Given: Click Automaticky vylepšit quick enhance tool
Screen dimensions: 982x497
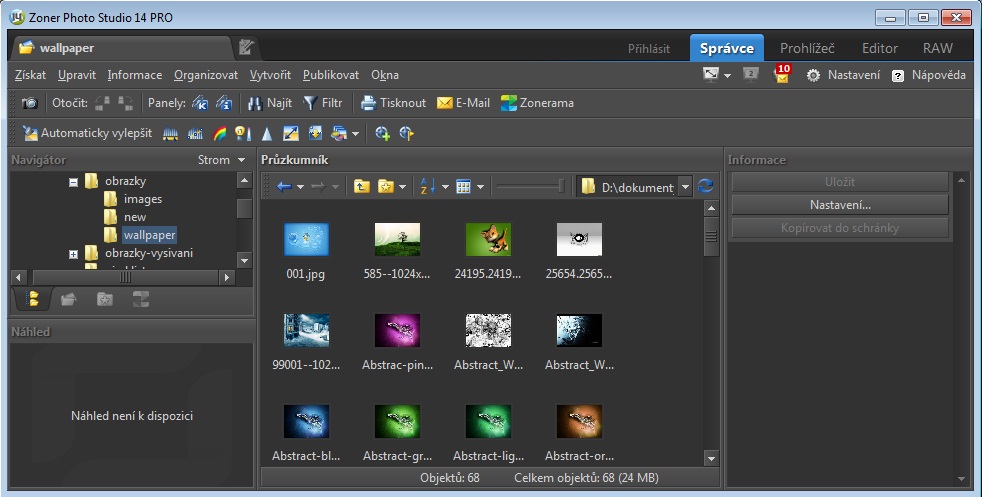Looking at the screenshot, I should click(x=87, y=133).
